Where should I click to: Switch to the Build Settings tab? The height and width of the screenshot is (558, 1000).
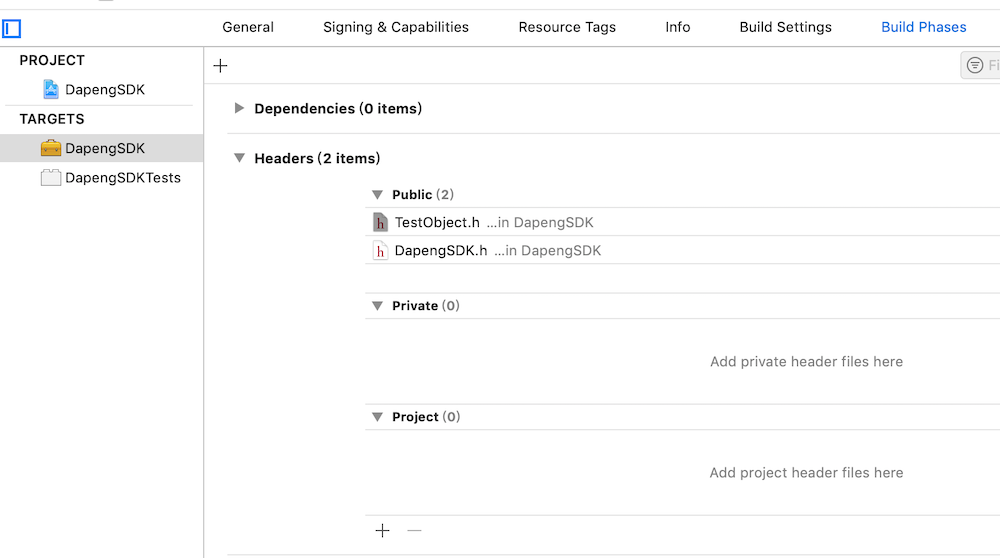(x=785, y=27)
